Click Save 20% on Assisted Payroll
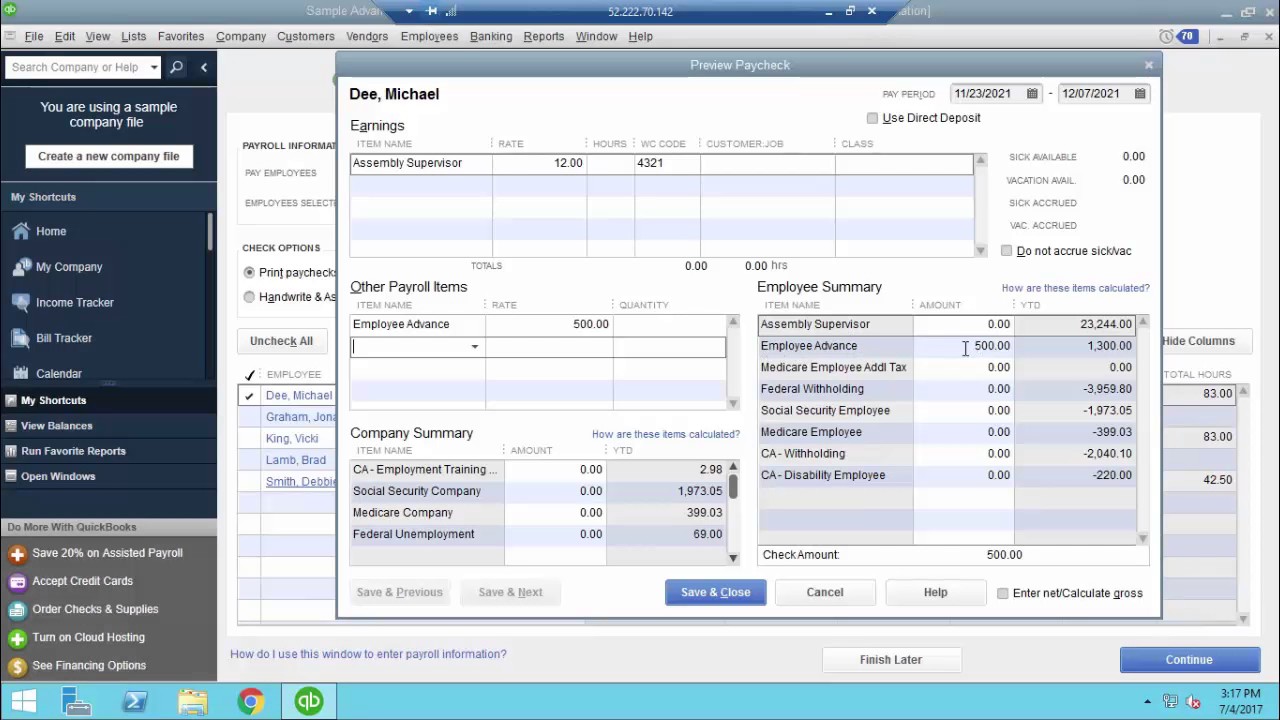1280x720 pixels. (x=107, y=553)
